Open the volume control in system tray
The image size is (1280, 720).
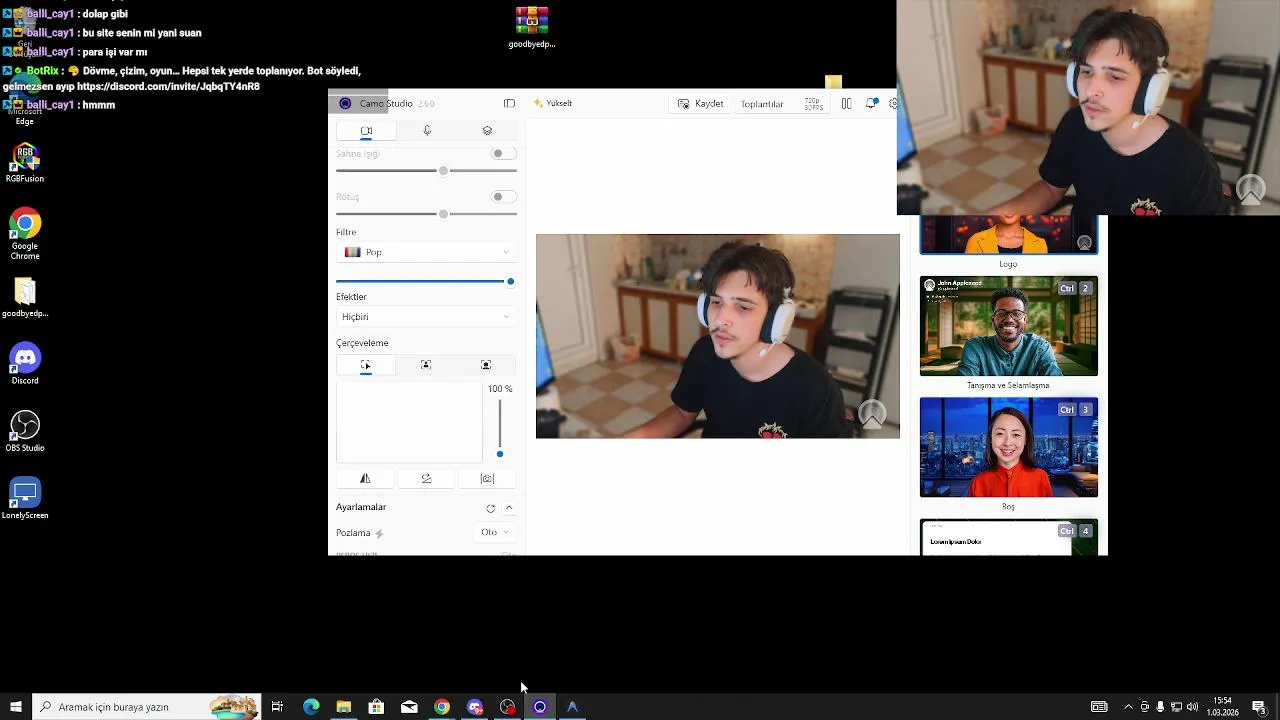coord(1192,707)
